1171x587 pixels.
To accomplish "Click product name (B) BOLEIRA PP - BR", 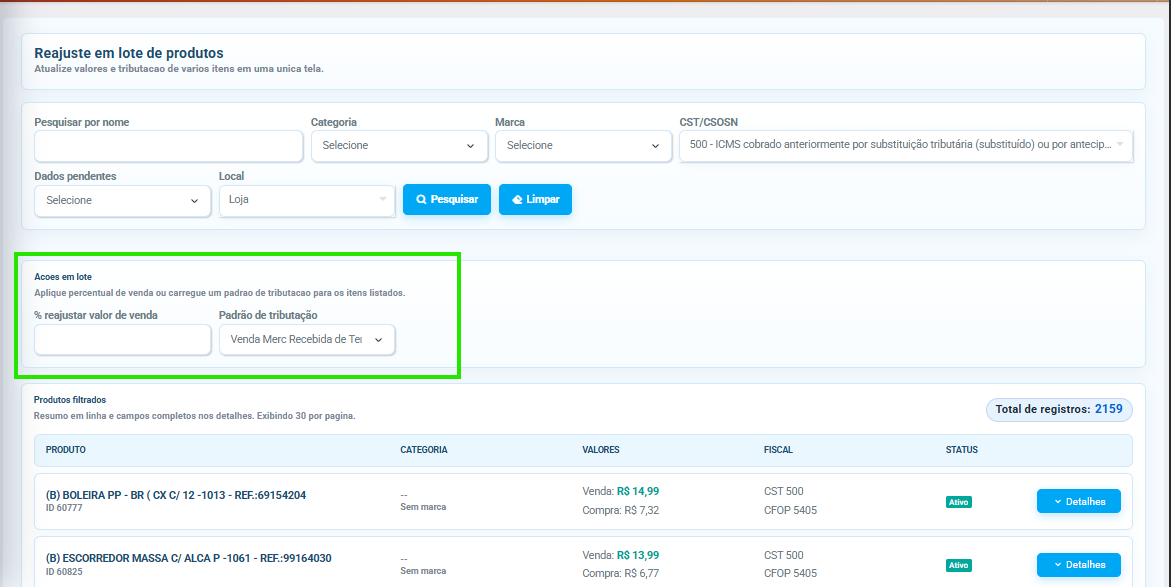I will (176, 495).
